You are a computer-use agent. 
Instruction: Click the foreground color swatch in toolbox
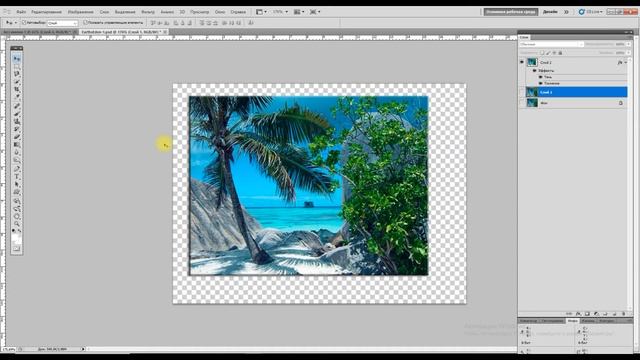(x=15, y=237)
